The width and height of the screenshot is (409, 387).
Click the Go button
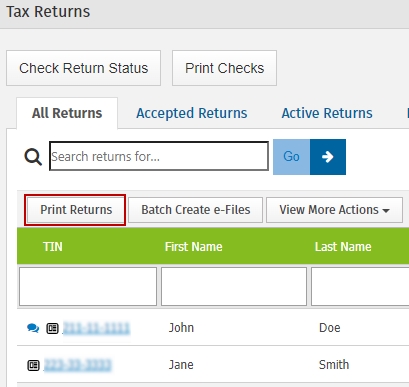[x=291, y=157]
